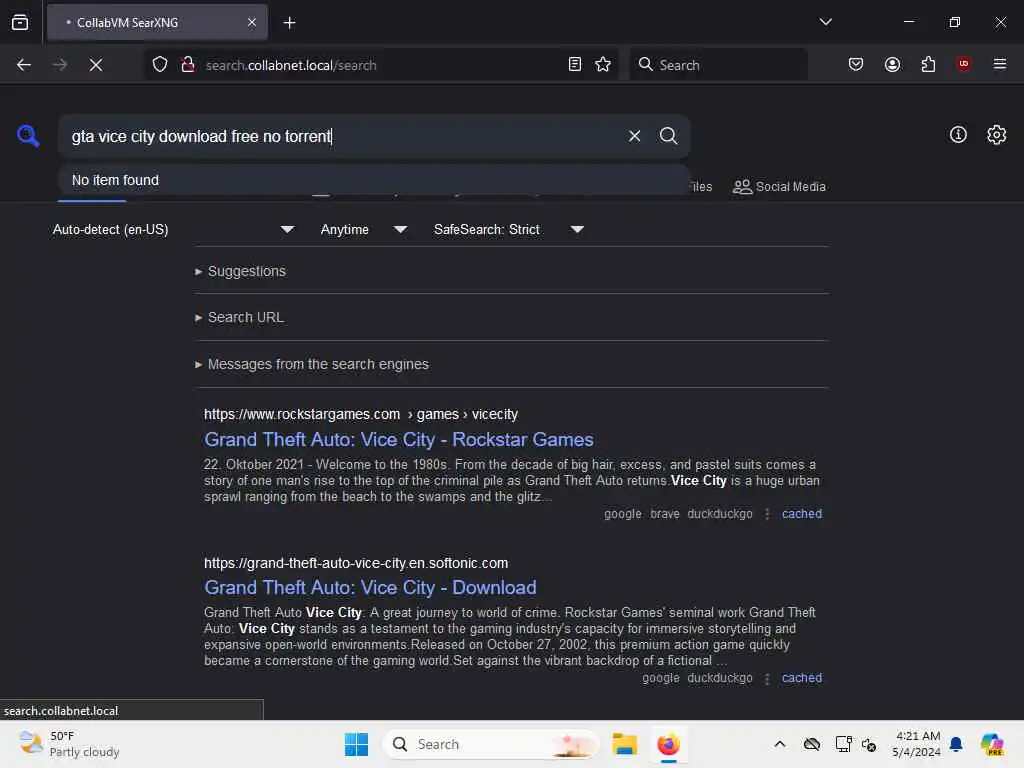Open extensions puzzle icon
1024x768 pixels.
[928, 64]
